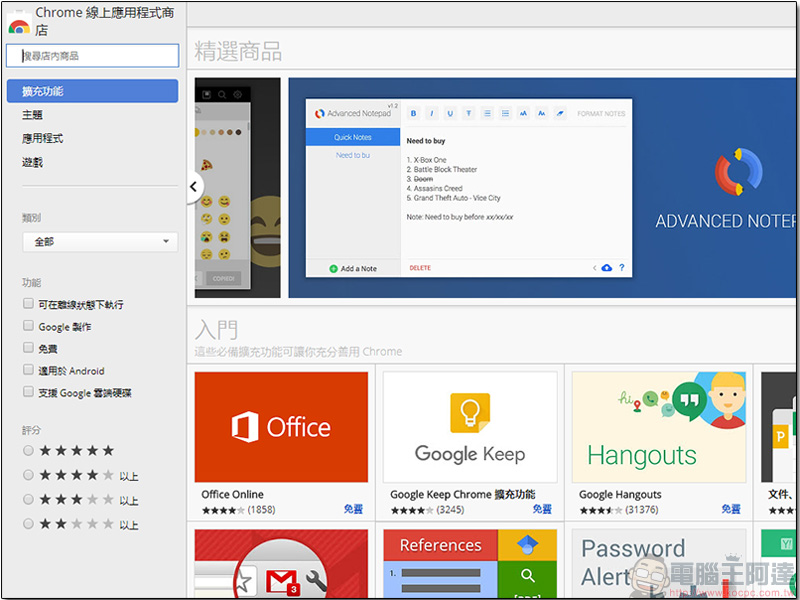Viewport: 800px width, 600px height.
Task: Check the 免費 filter checkbox
Action: pyautogui.click(x=29, y=347)
